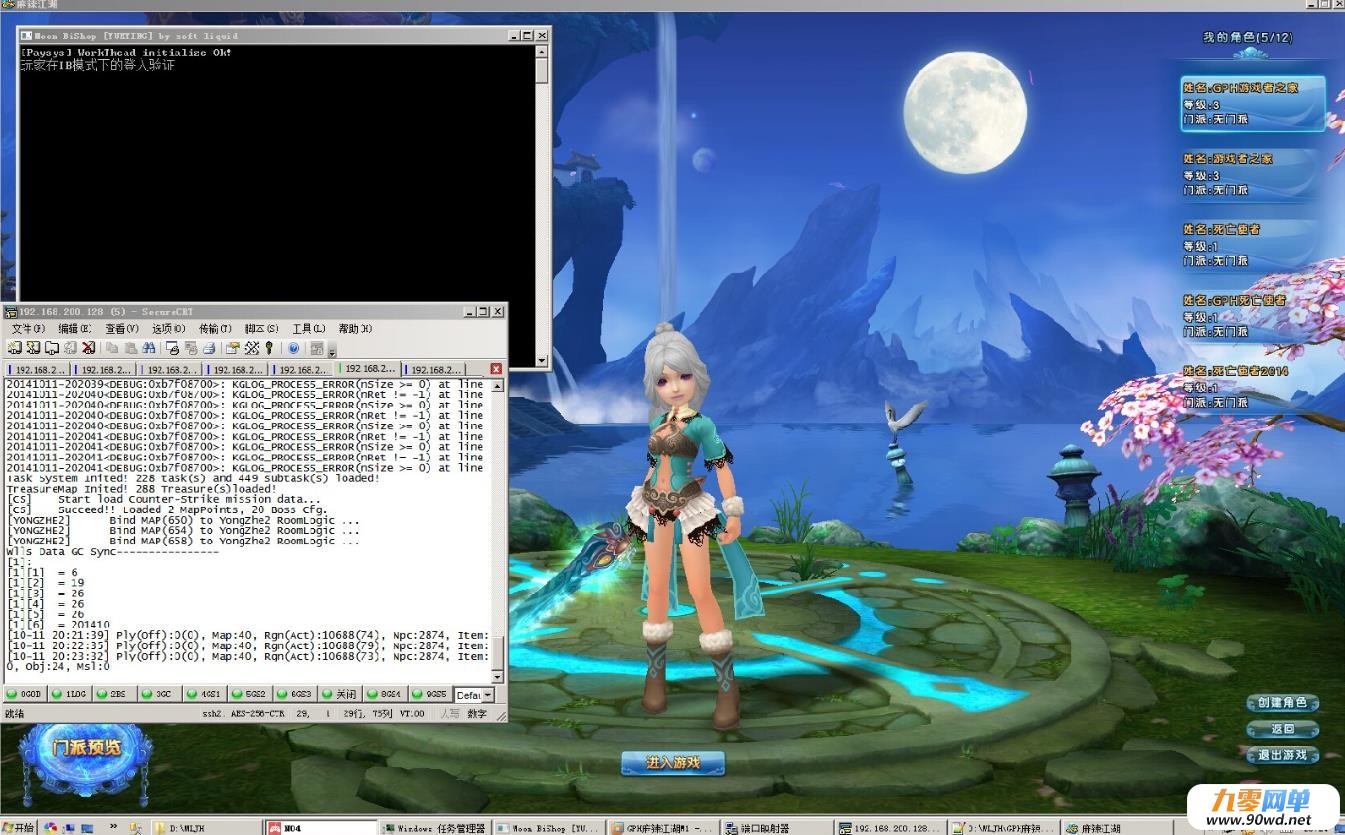Select character 死亡使者2014 in the game list
The height and width of the screenshot is (835, 1345).
[x=1253, y=387]
